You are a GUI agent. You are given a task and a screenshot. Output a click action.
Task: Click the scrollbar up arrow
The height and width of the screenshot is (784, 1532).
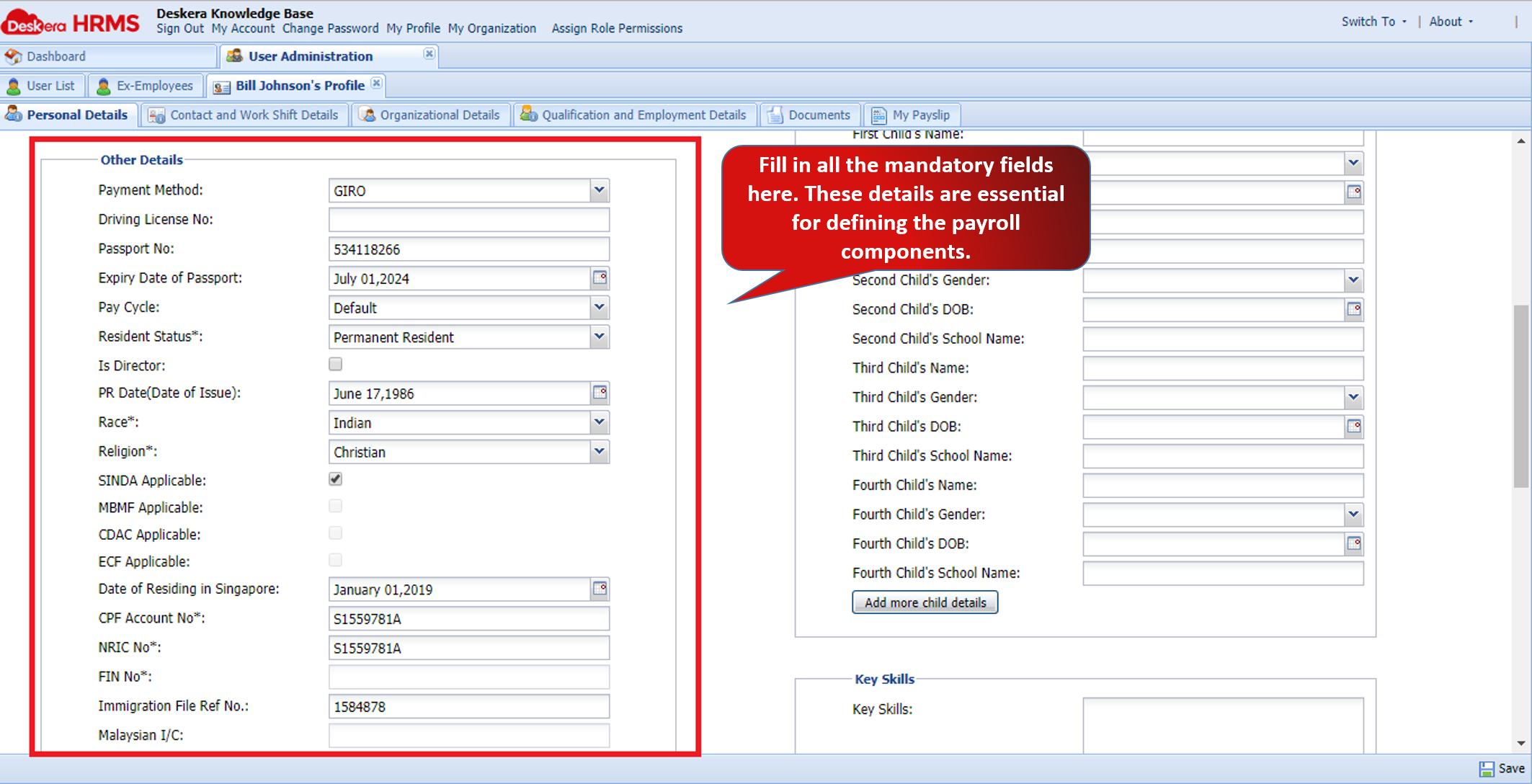pos(1520,141)
